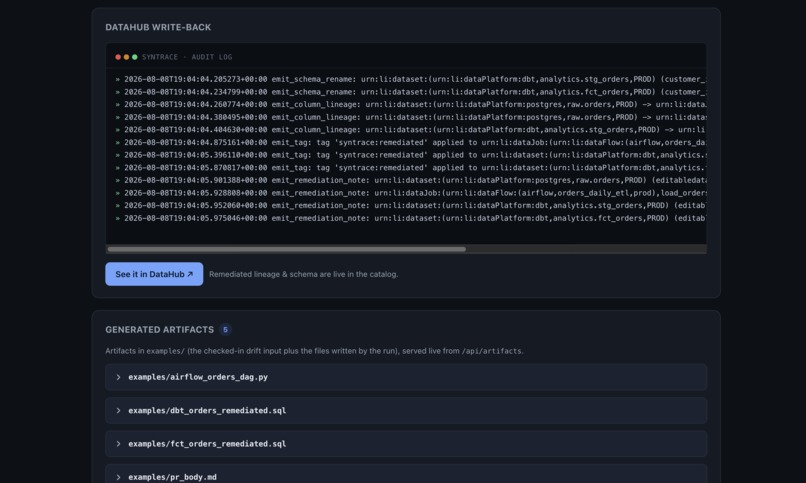Screen dimensions: 806x483
Task: Click the Generated Artifacts count badge 5
Action: tap(225, 329)
